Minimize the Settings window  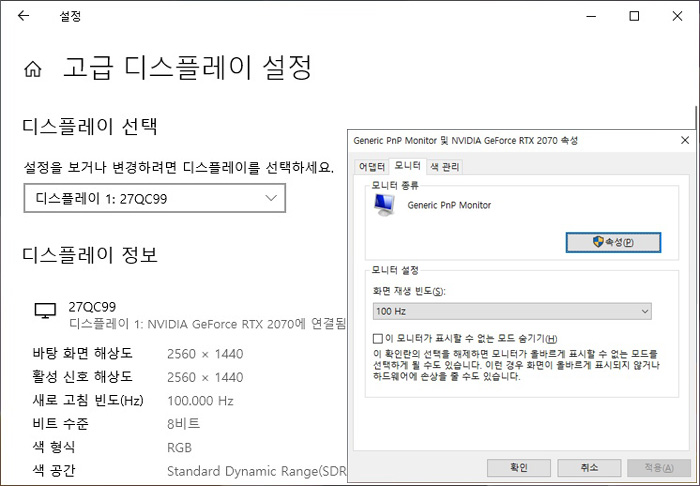(x=588, y=16)
